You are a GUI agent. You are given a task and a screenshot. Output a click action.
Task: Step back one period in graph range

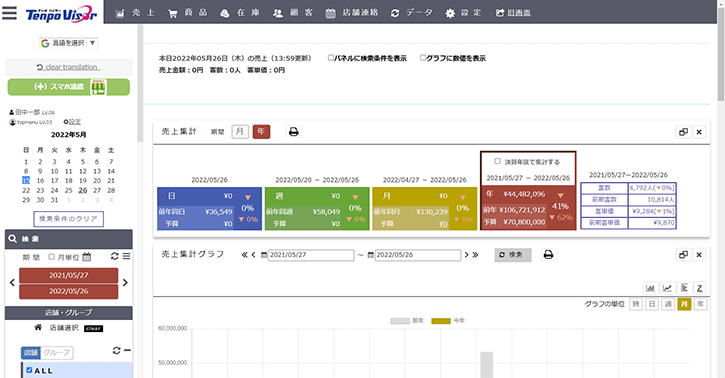pos(253,255)
